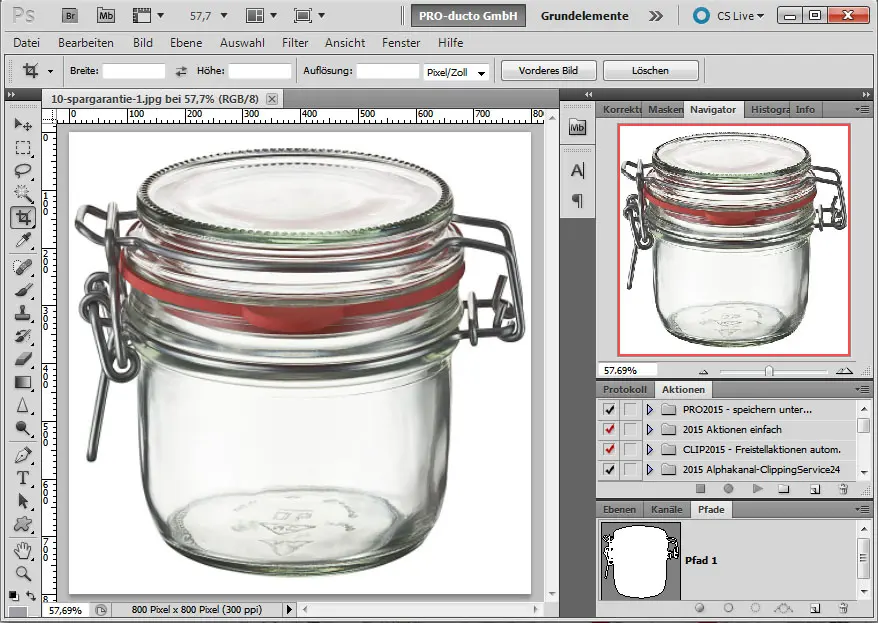Image resolution: width=878 pixels, height=623 pixels.
Task: Switch to the Ebenen tab
Action: pyautogui.click(x=620, y=510)
